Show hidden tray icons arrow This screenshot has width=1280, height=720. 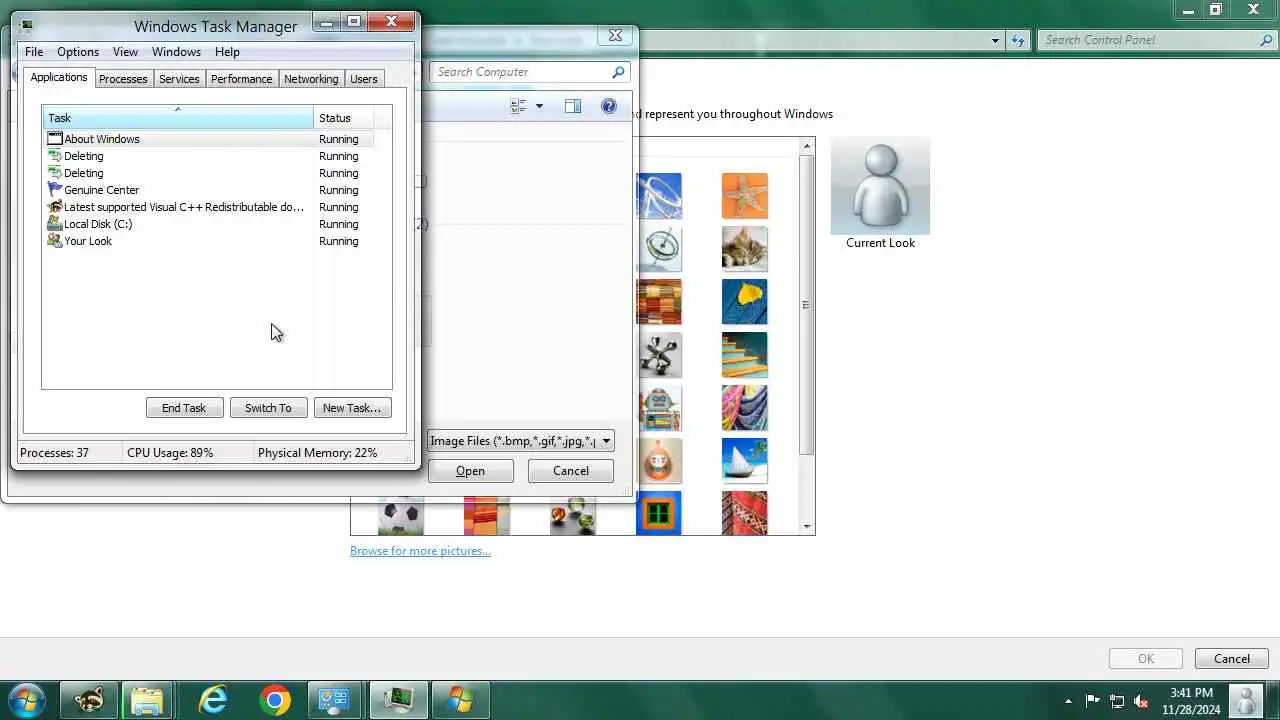tap(1068, 701)
